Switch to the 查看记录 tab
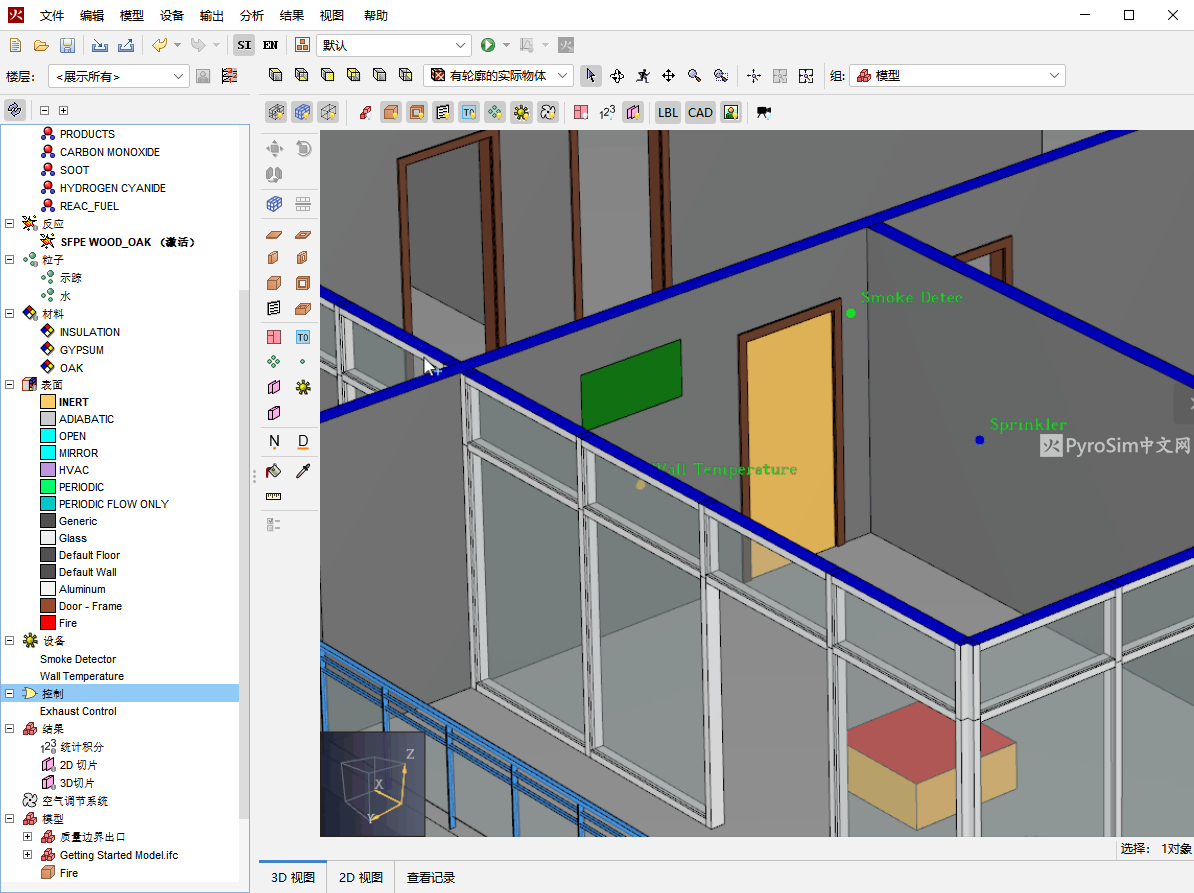Image resolution: width=1194 pixels, height=893 pixels. tap(431, 878)
